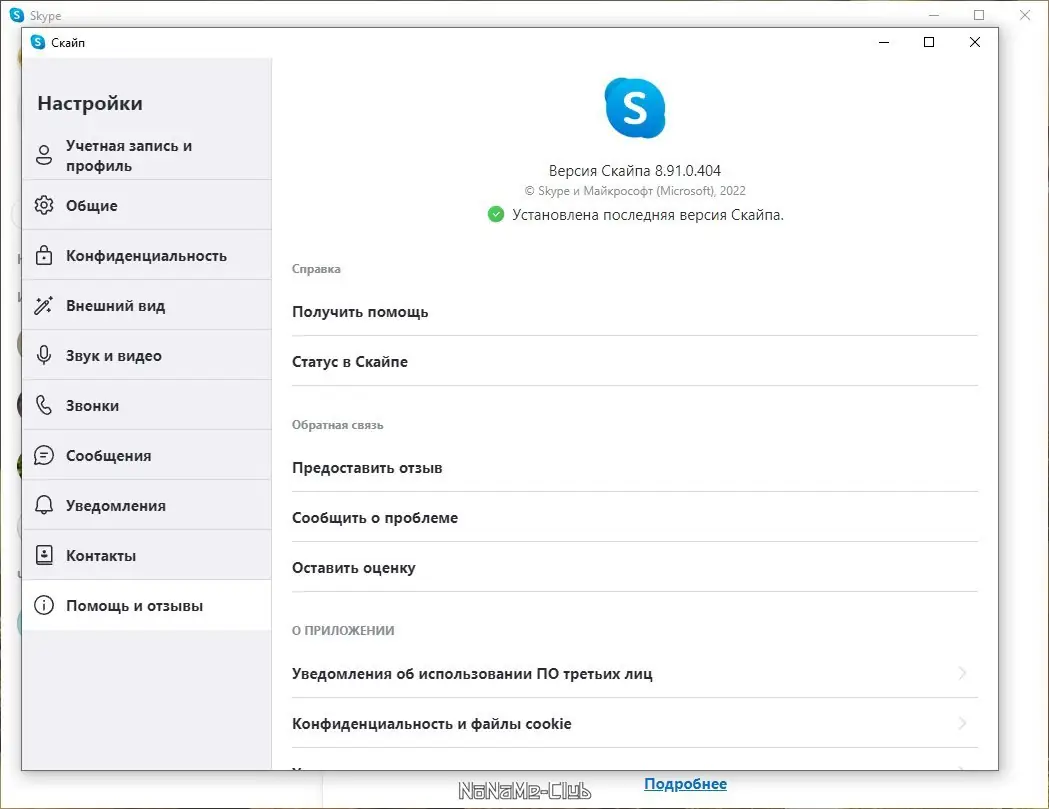Open the Звонки settings section
Image resolution: width=1049 pixels, height=809 pixels.
[x=147, y=406]
